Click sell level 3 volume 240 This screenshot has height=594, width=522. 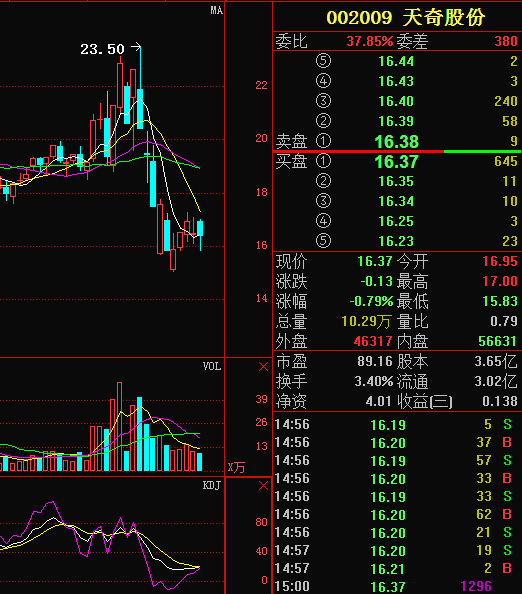(506, 101)
